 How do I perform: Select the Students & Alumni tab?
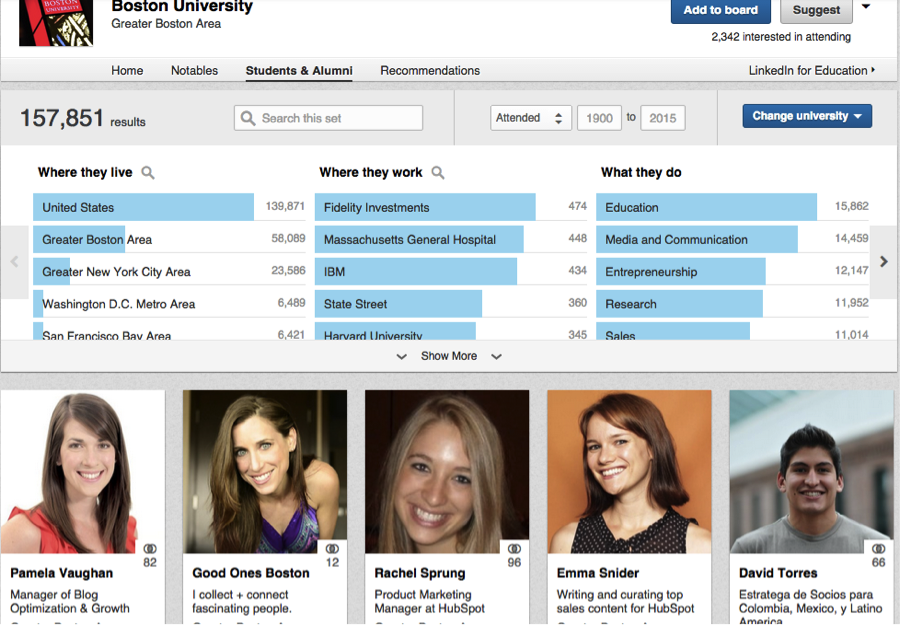click(299, 71)
